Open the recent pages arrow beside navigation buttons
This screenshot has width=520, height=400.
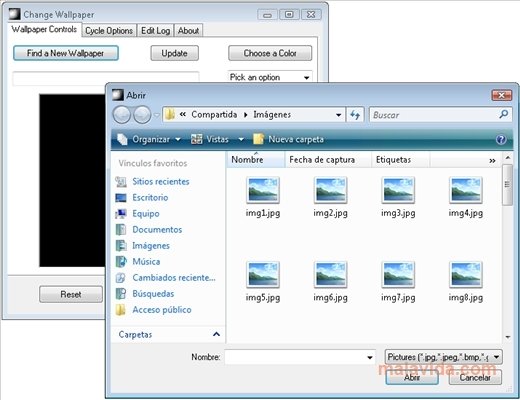pyautogui.click(x=156, y=115)
